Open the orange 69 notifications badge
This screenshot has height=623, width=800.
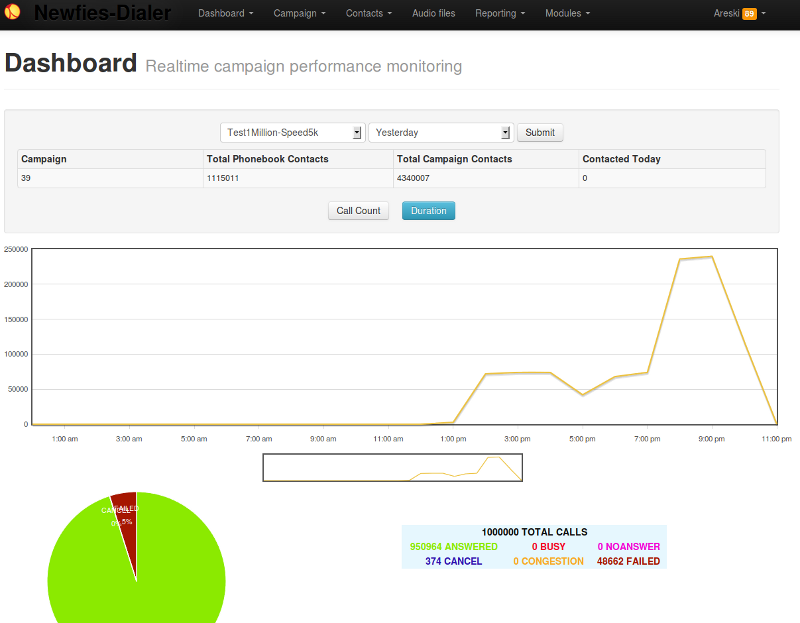pyautogui.click(x=749, y=14)
